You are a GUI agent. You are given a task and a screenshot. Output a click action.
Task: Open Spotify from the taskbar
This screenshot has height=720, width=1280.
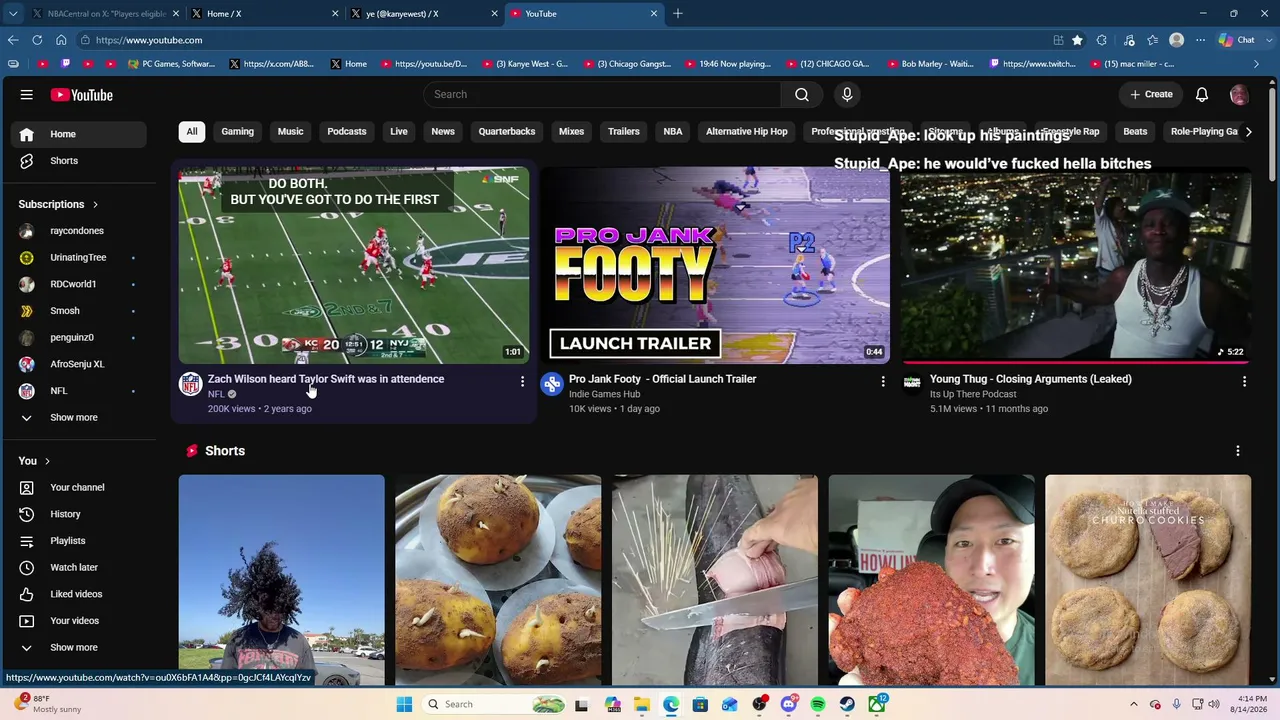tap(818, 704)
